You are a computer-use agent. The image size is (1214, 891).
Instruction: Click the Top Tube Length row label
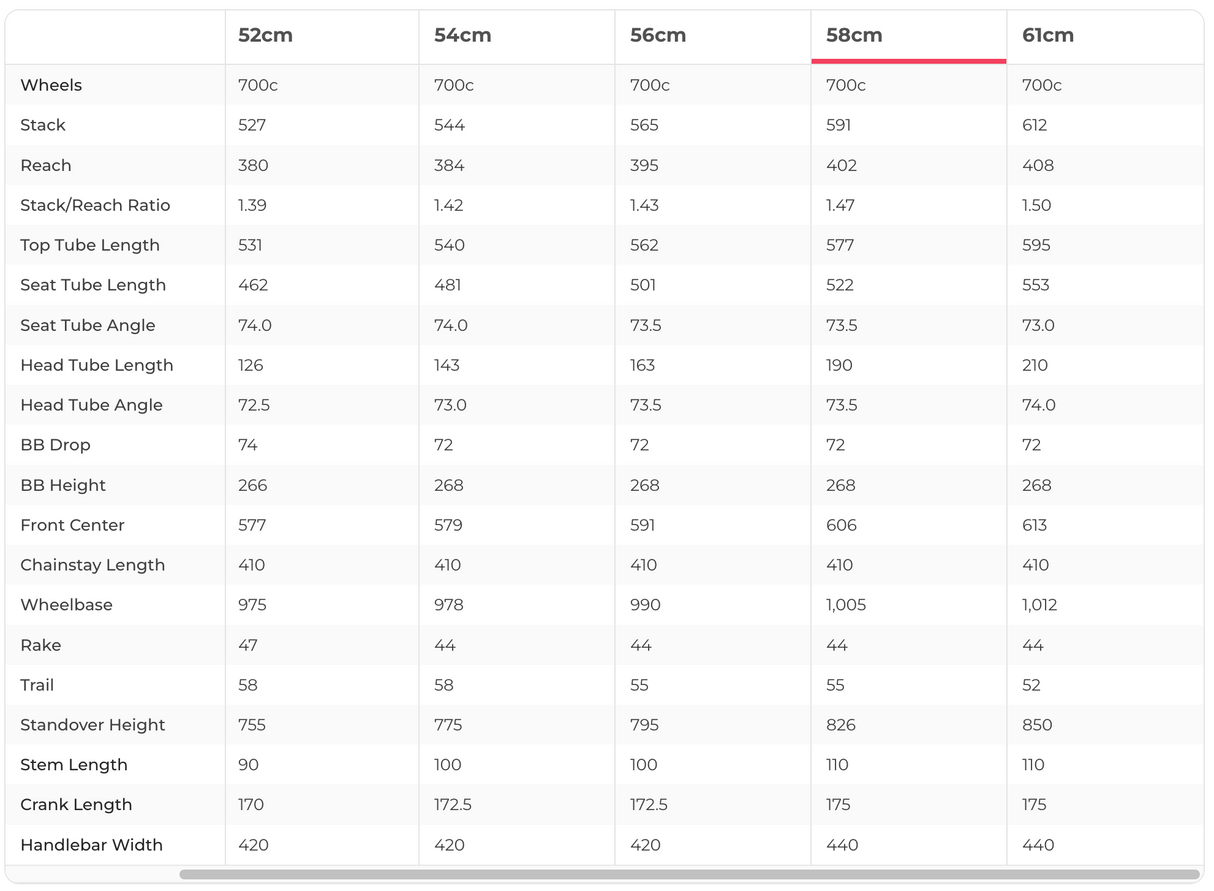[90, 245]
